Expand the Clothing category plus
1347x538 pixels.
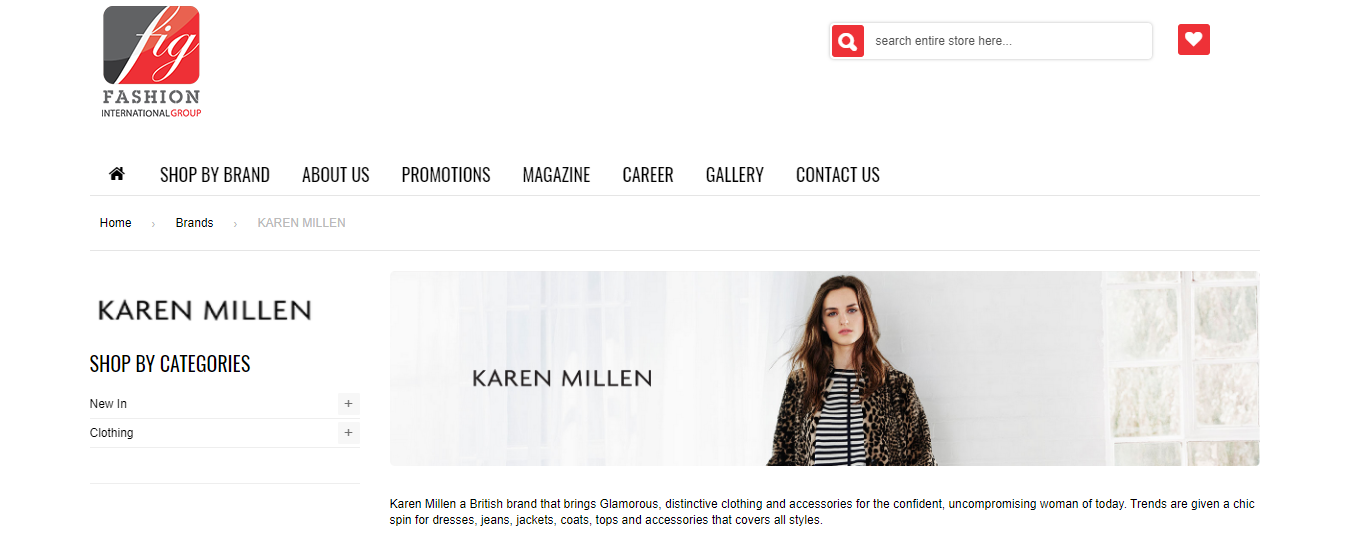coord(348,433)
